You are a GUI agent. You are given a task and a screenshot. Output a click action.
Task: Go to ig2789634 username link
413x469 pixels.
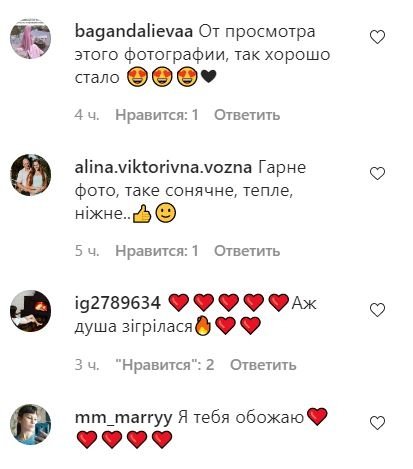(x=118, y=303)
